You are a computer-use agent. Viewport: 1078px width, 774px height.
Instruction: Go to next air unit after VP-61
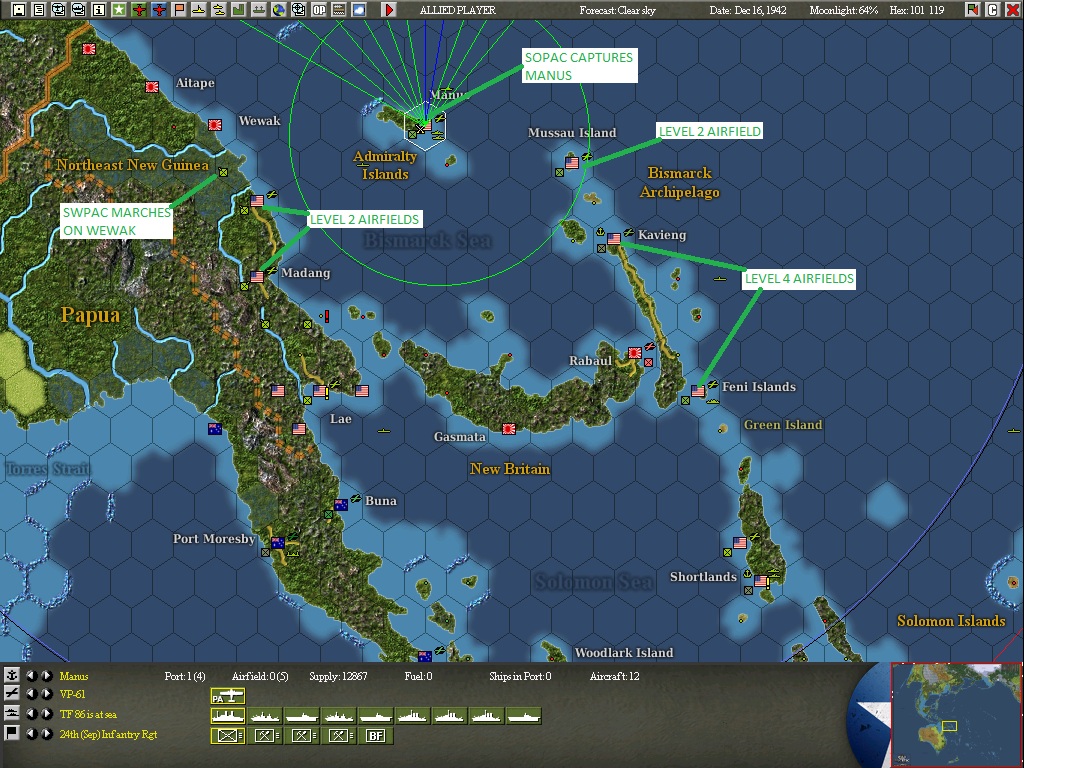pyautogui.click(x=46, y=694)
